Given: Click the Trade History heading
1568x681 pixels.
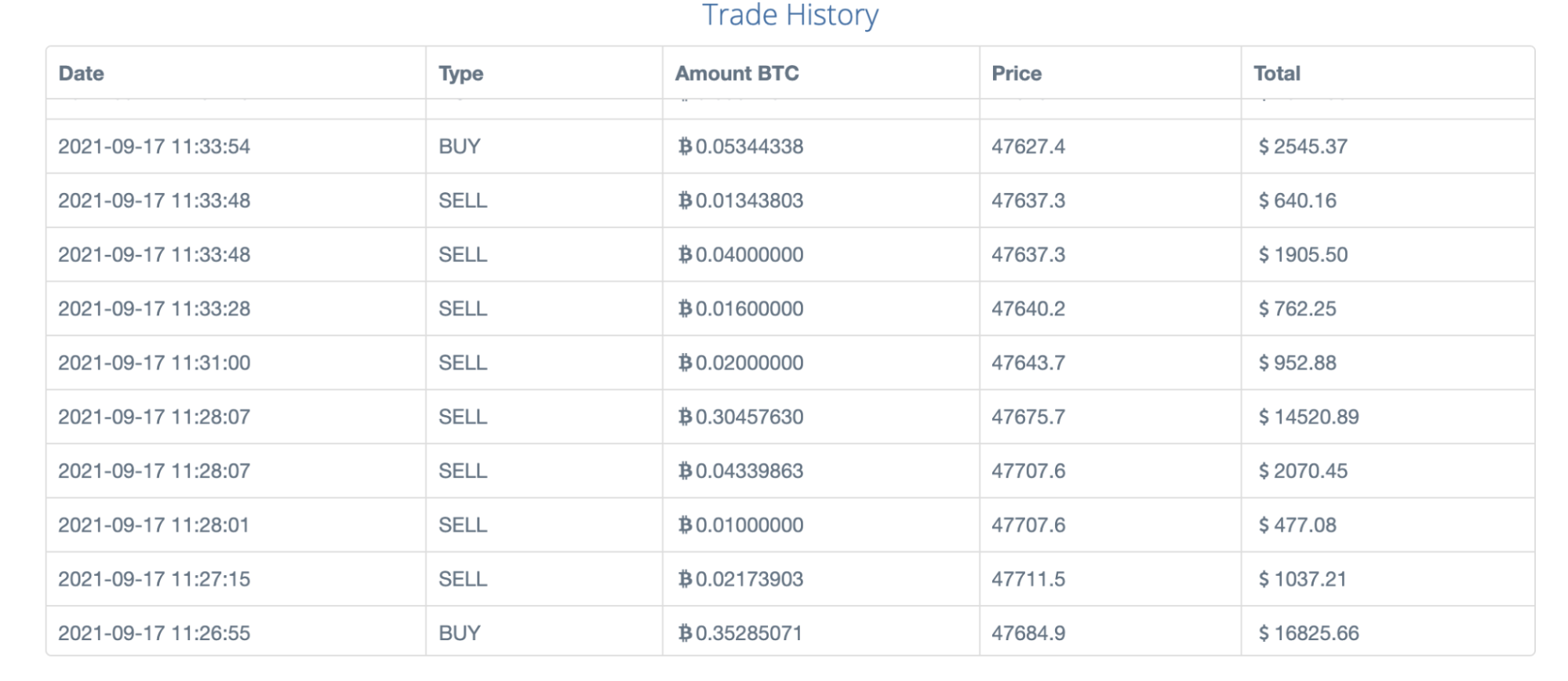Looking at the screenshot, I should pyautogui.click(x=790, y=15).
